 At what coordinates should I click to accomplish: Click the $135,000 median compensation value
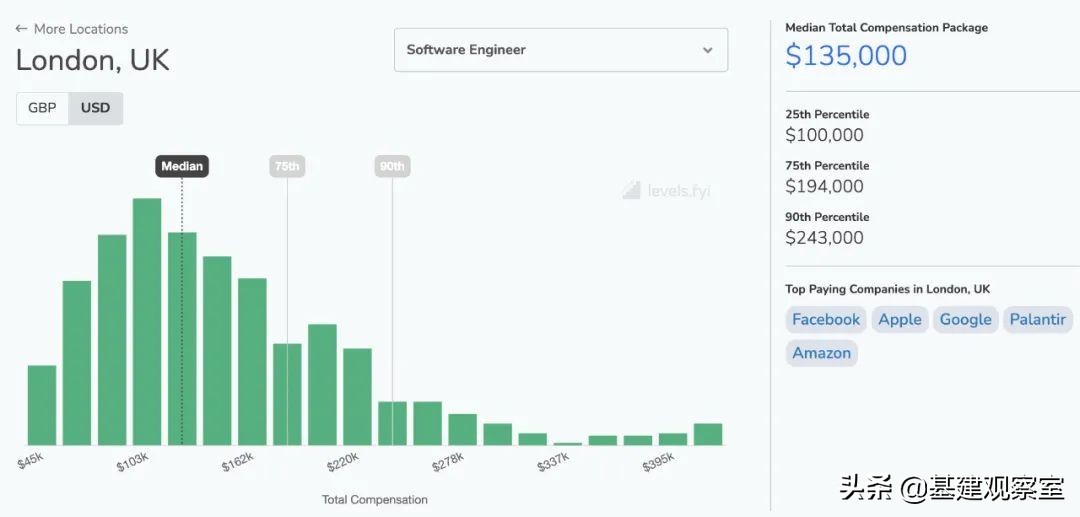pyautogui.click(x=846, y=55)
